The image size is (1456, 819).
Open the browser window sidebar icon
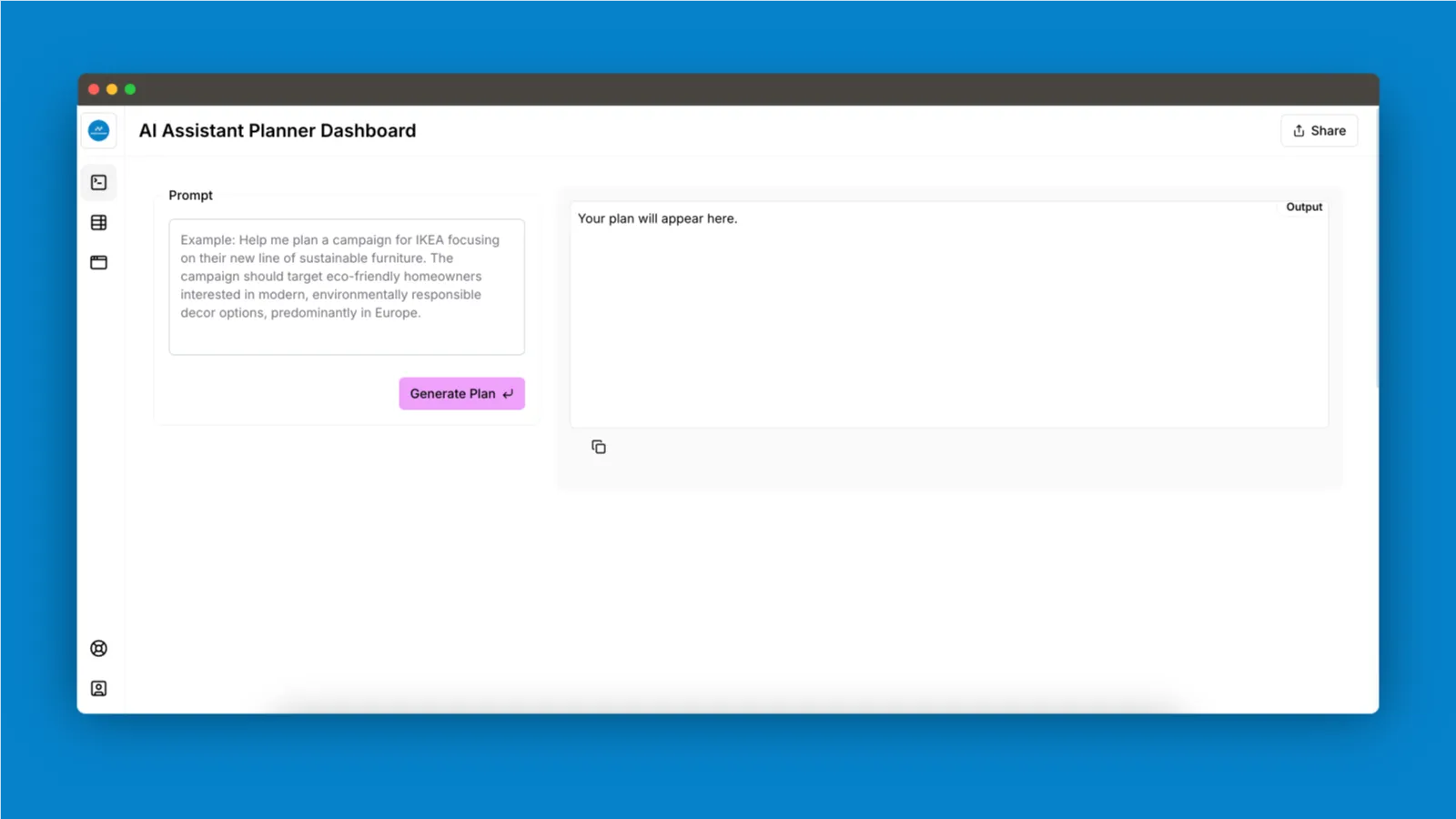tap(99, 263)
